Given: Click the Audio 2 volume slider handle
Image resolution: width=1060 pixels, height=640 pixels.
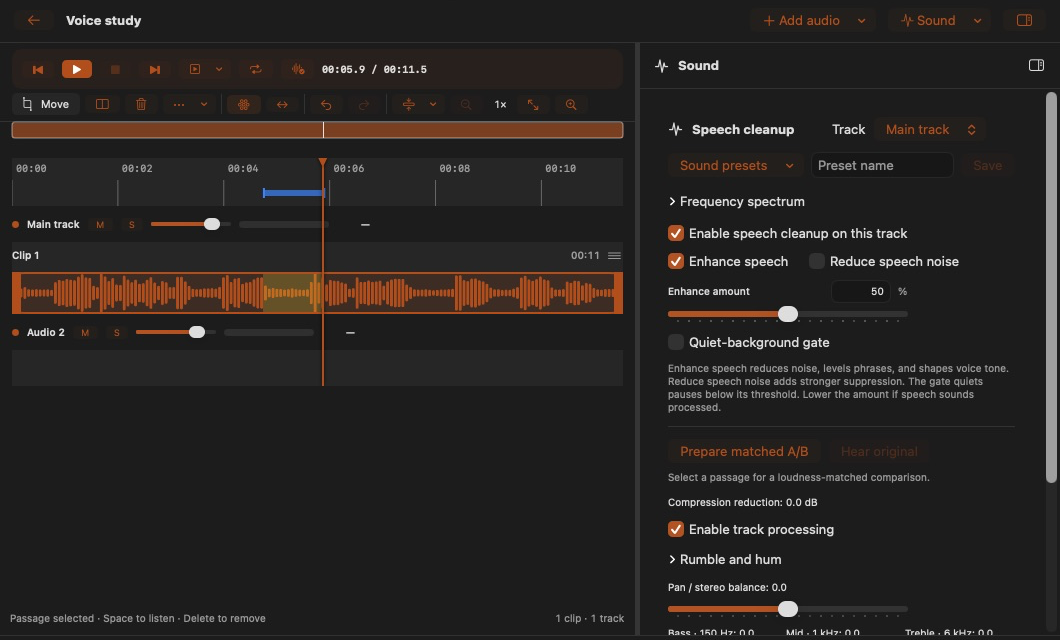Looking at the screenshot, I should point(197,332).
